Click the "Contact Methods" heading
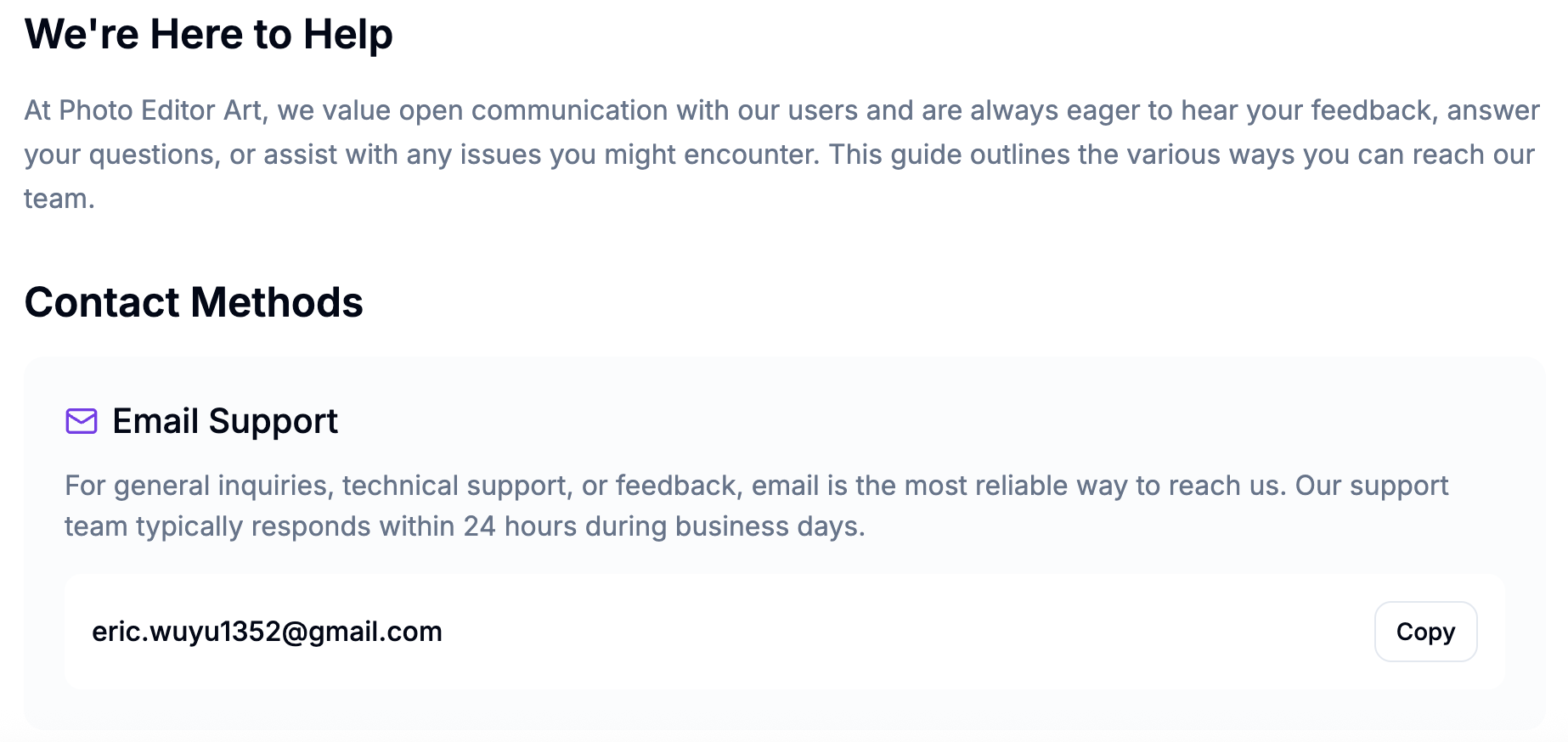 click(x=194, y=302)
